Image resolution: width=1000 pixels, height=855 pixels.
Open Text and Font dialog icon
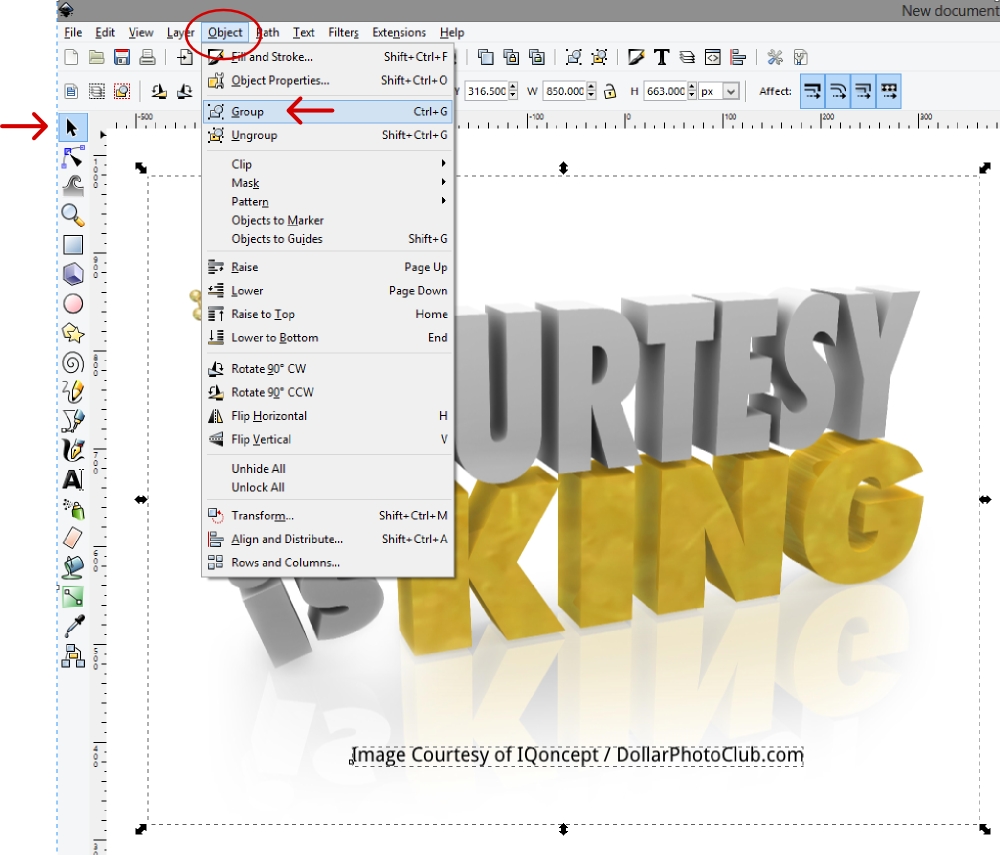point(661,57)
